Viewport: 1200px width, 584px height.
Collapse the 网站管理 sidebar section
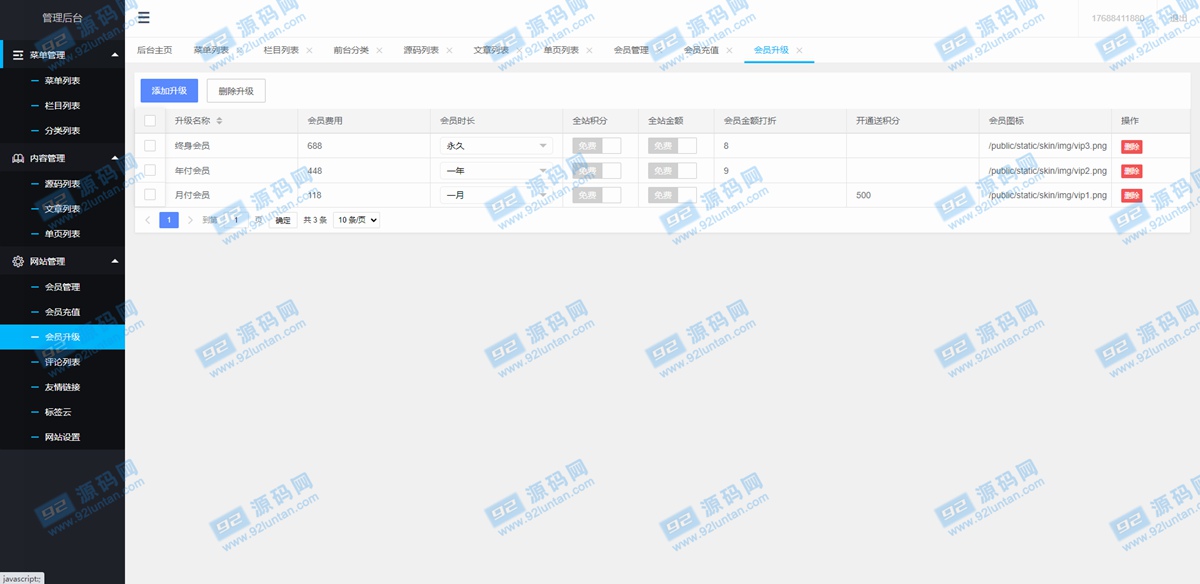62,261
